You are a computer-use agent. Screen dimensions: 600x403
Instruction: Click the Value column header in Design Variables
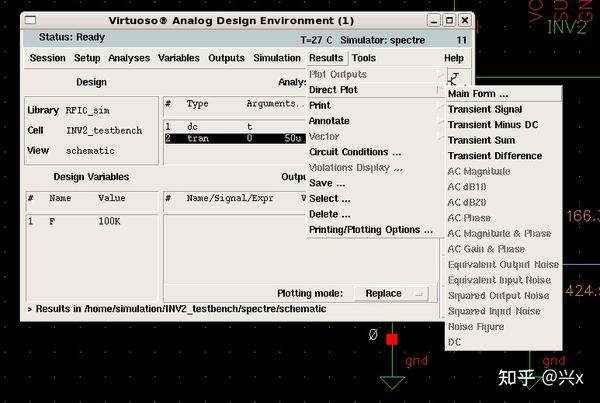click(x=112, y=198)
